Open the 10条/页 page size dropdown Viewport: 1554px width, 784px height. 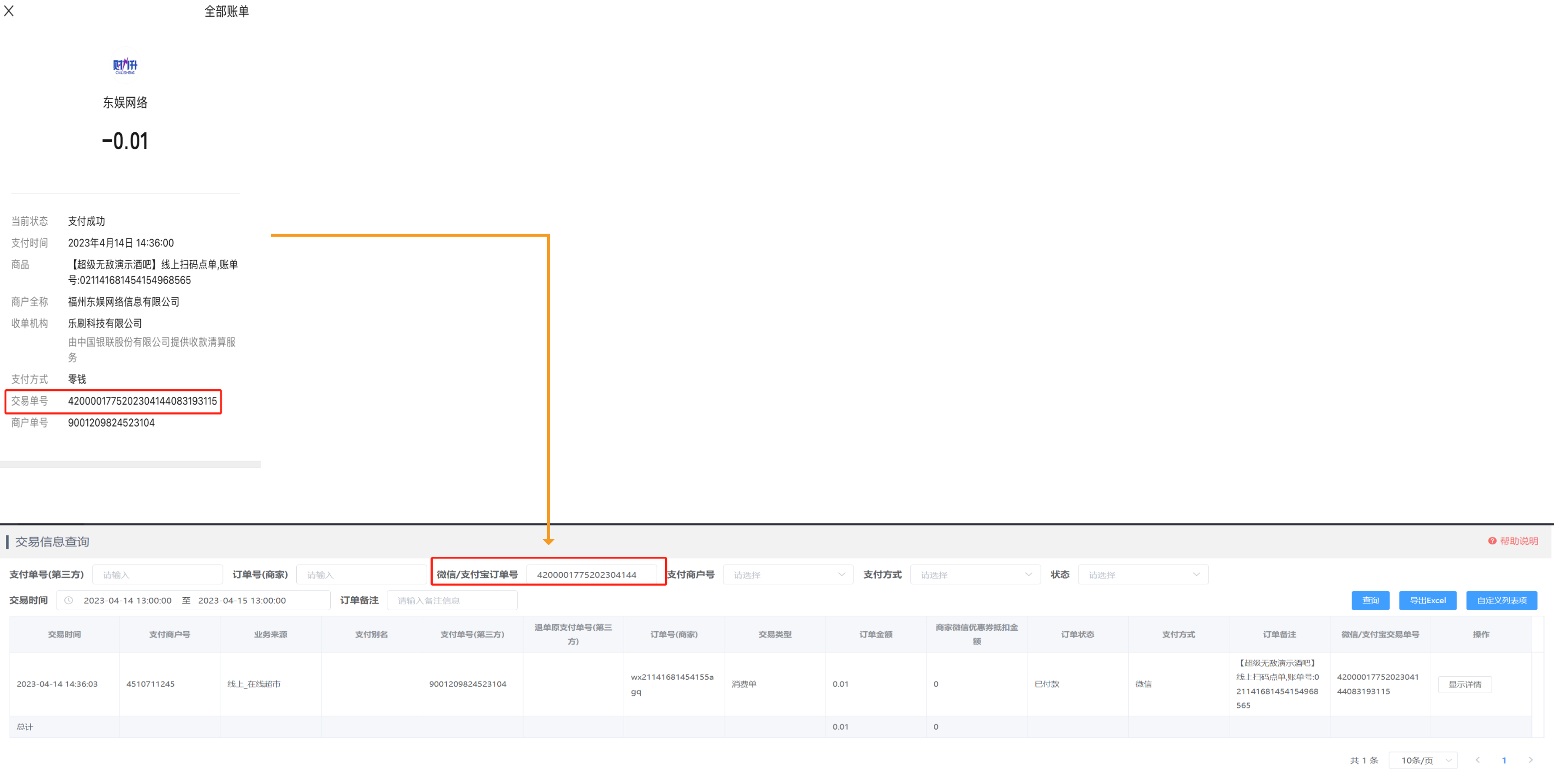point(1423,760)
